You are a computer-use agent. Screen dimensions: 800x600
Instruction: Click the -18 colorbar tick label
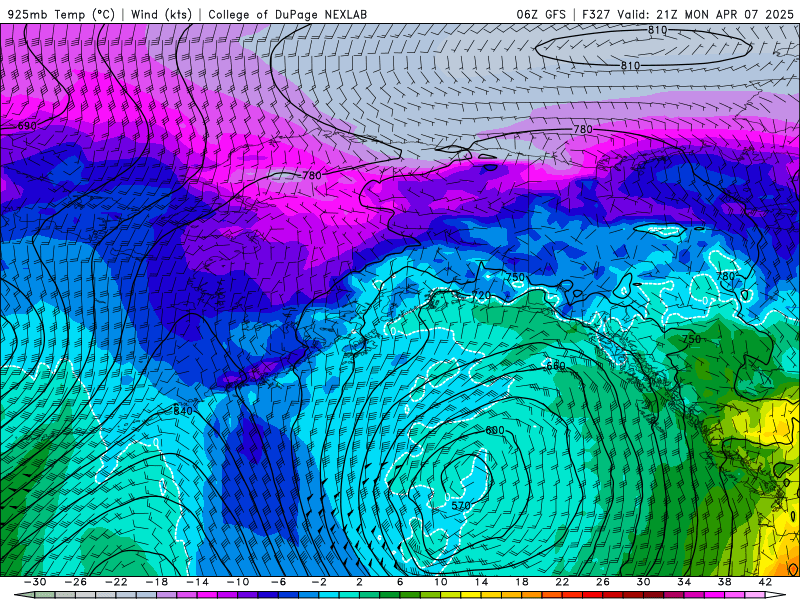pyautogui.click(x=157, y=582)
